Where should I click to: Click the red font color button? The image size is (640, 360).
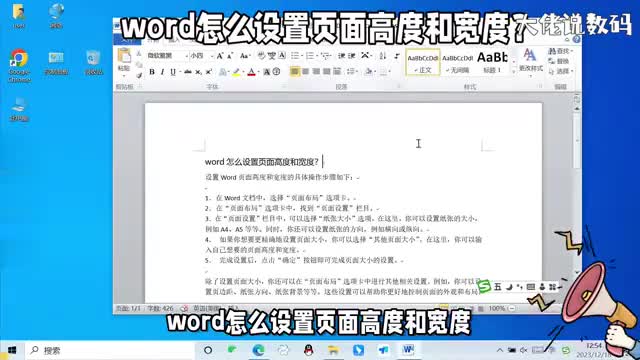[x=251, y=72]
